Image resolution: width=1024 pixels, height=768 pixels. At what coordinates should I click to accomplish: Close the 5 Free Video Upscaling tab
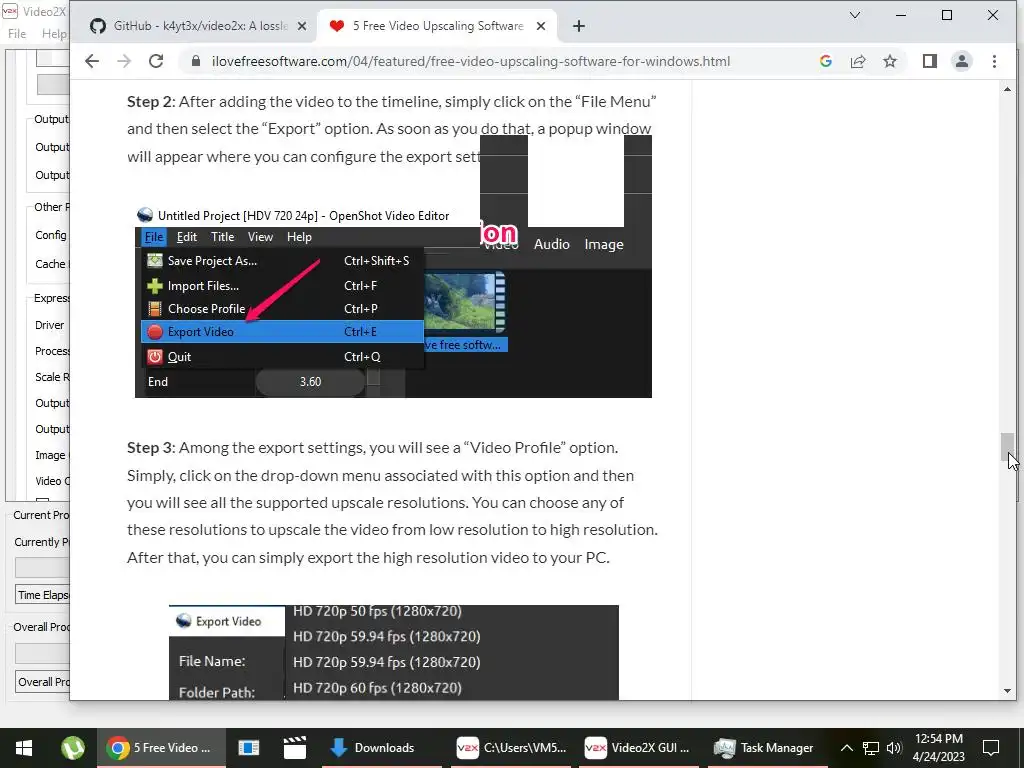tap(541, 26)
